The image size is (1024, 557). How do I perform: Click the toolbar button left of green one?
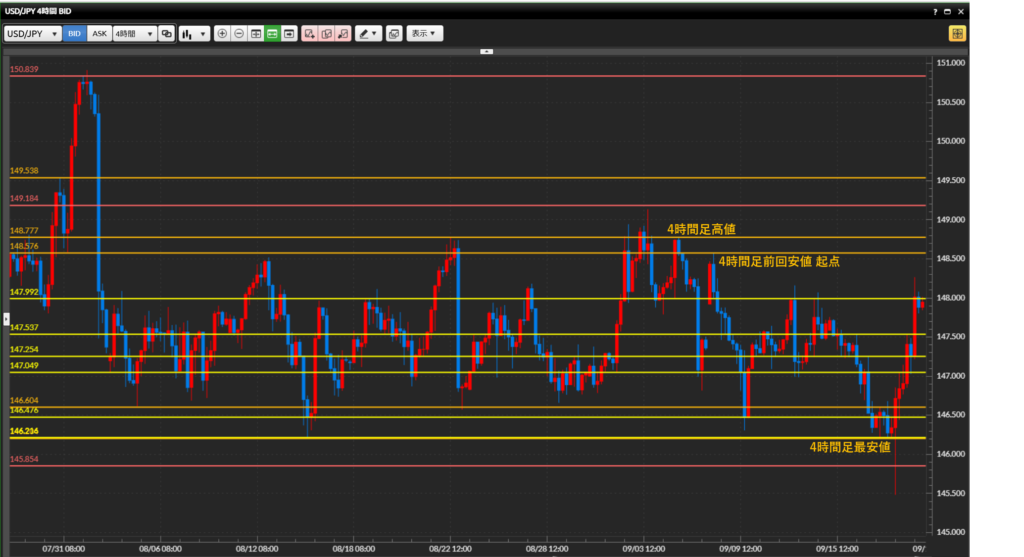(x=256, y=33)
